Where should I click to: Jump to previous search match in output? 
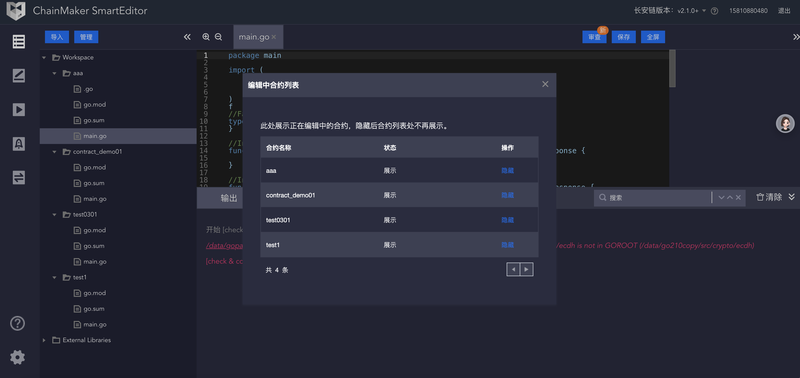730,197
